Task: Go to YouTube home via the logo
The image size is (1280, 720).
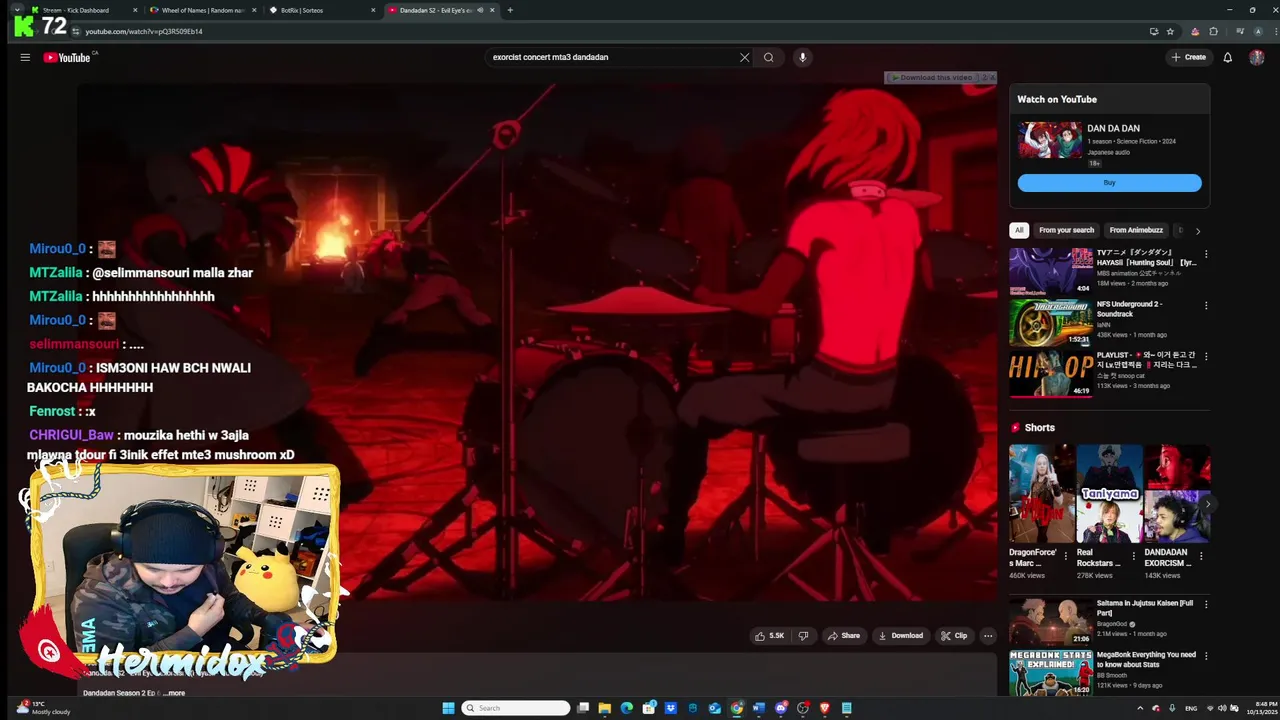Action: click(x=67, y=57)
